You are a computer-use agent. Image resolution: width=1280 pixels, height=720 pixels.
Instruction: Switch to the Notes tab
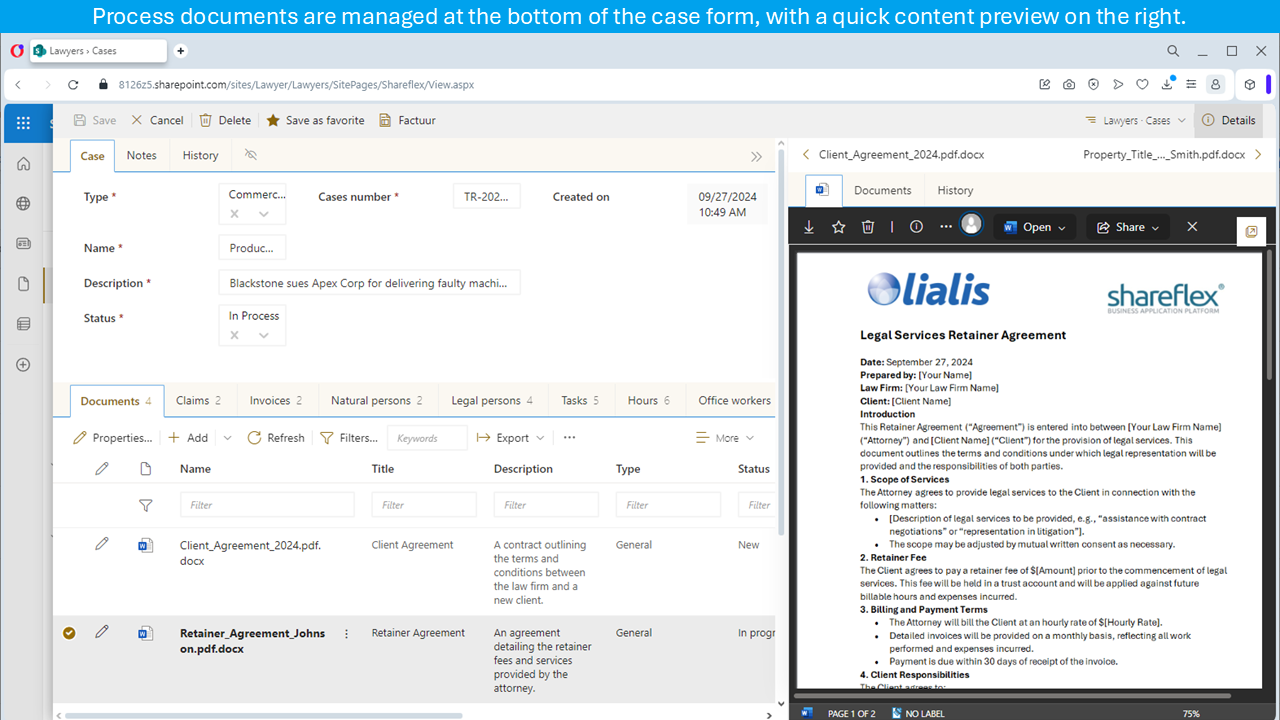coord(141,155)
